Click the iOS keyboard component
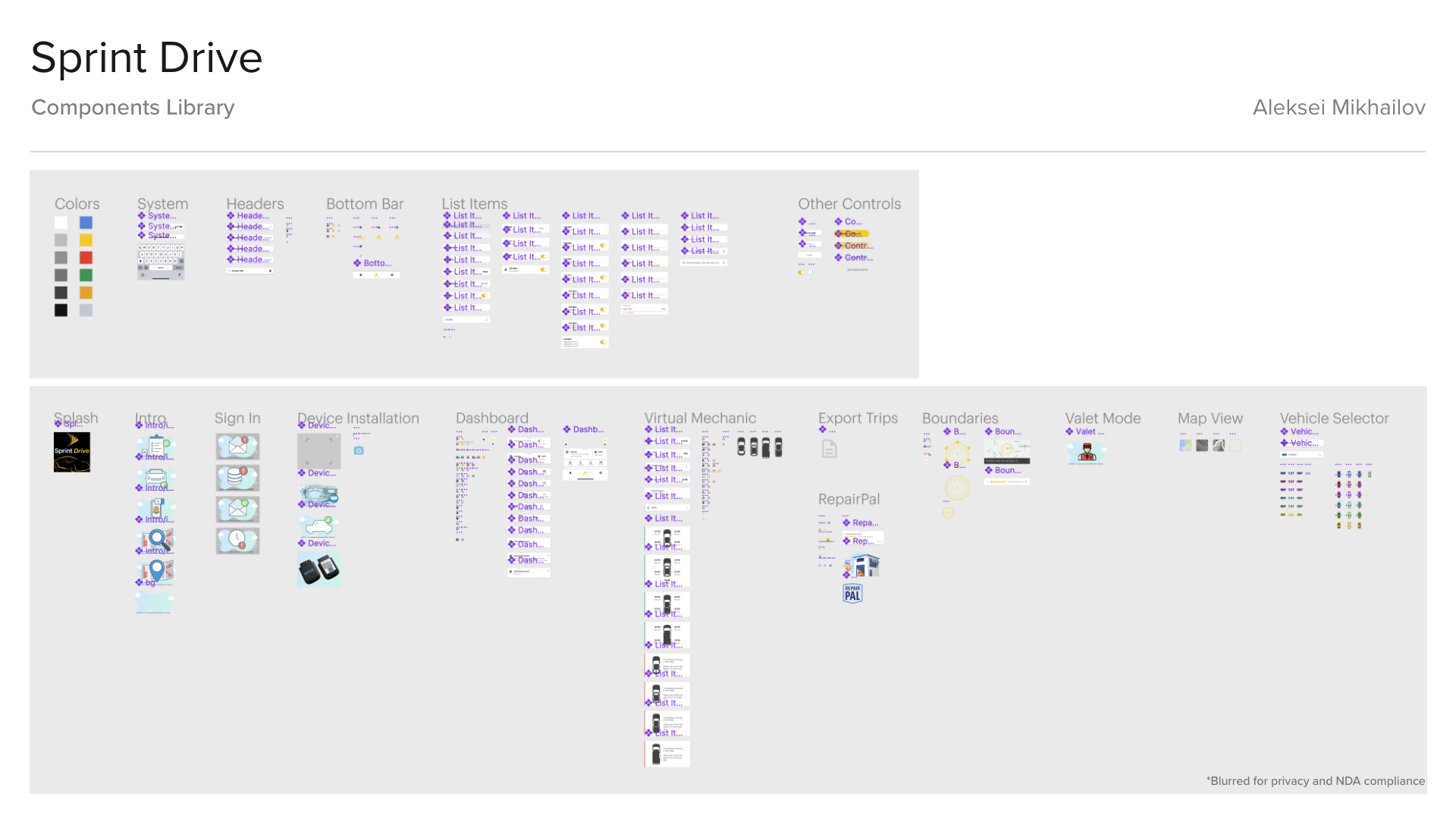Screen dimensions: 1456x819 coord(160,262)
